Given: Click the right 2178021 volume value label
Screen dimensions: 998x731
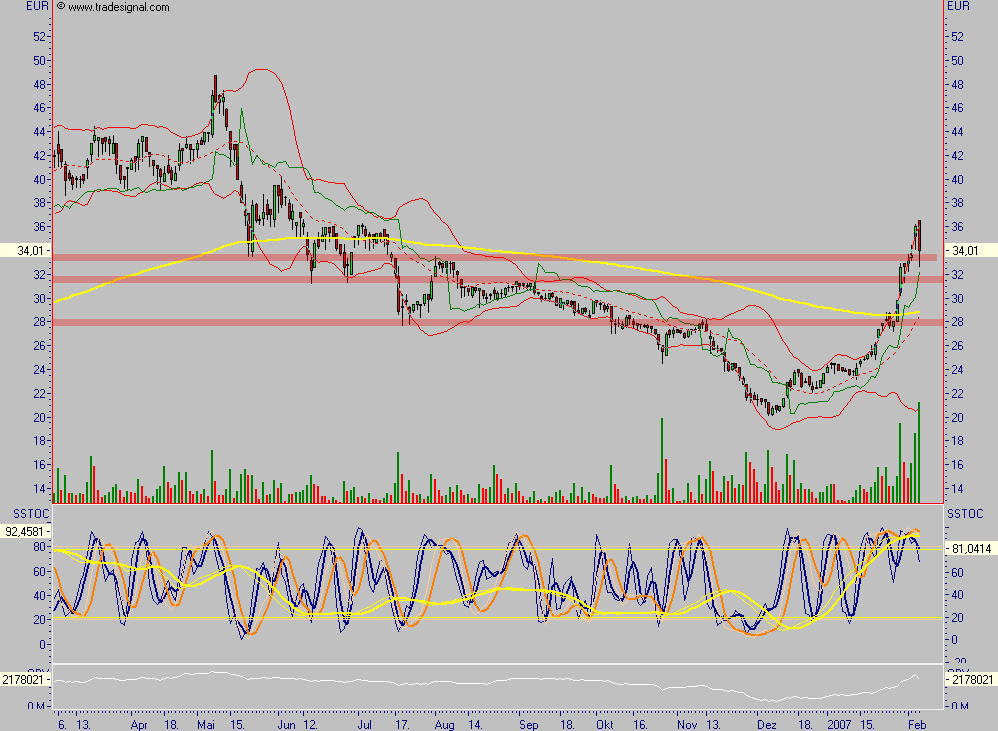Looking at the screenshot, I should pyautogui.click(x=969, y=680).
